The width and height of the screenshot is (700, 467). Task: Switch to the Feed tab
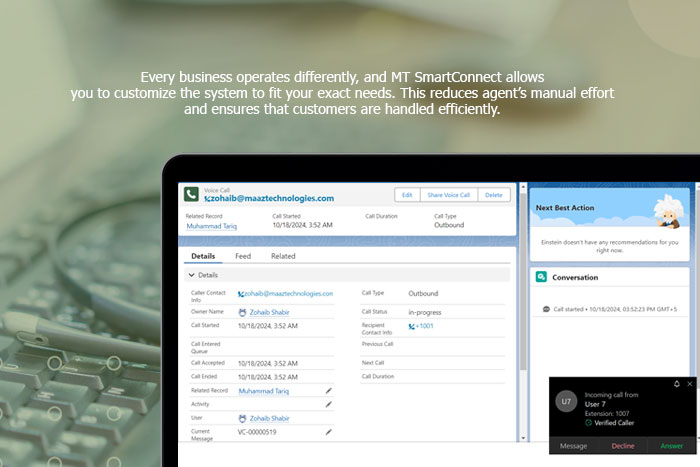[x=243, y=256]
